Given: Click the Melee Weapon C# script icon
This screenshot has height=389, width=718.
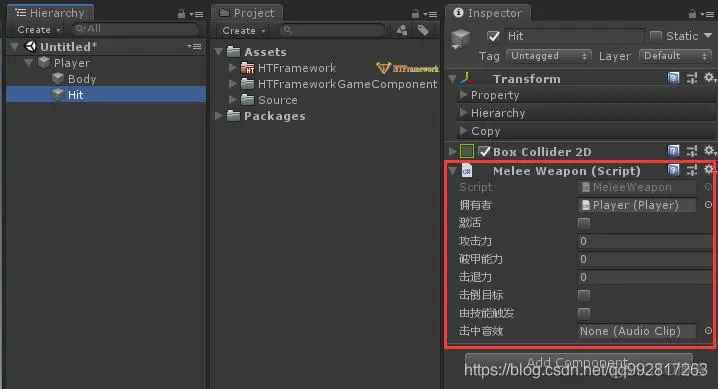Looking at the screenshot, I should point(467,171).
